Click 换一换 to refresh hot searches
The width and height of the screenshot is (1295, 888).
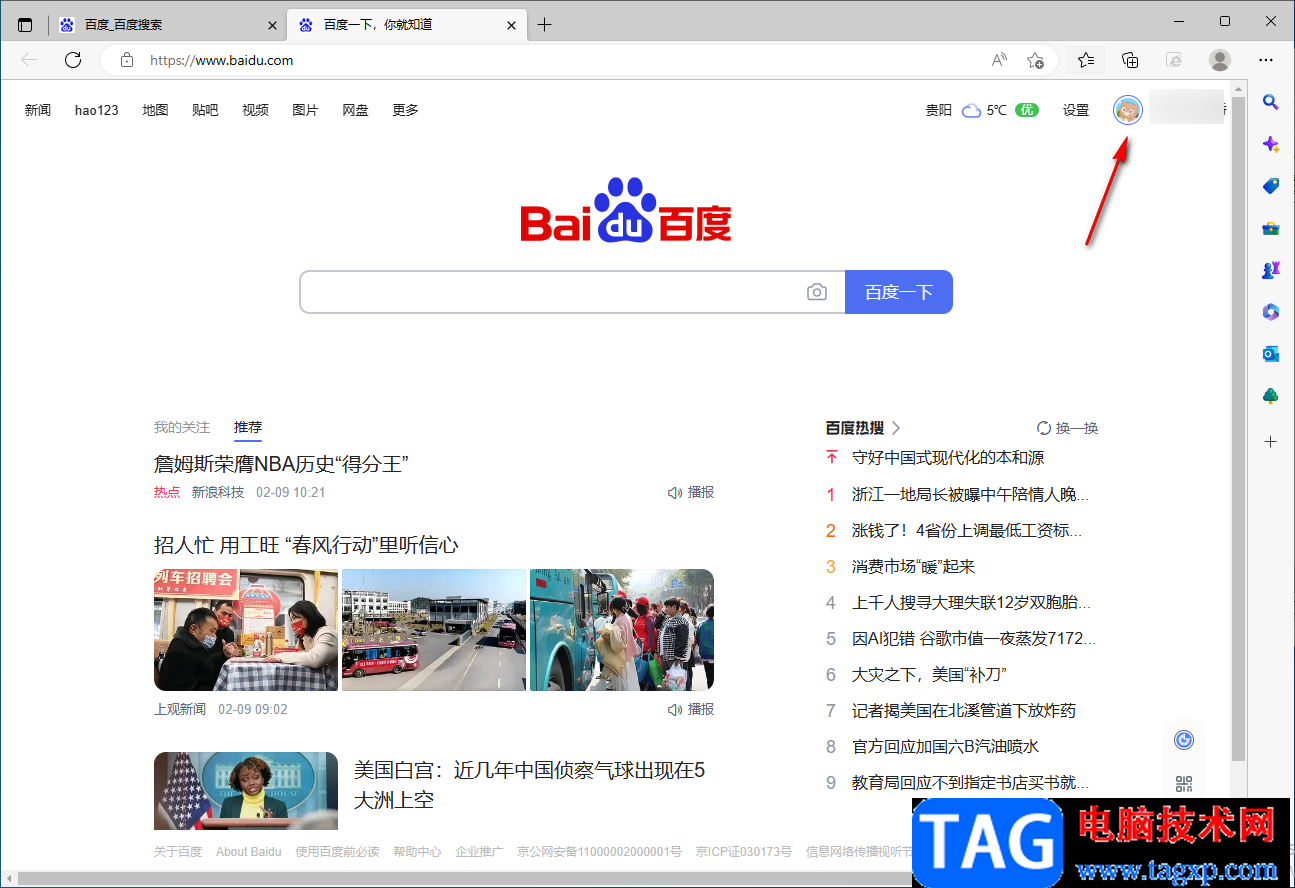click(1068, 428)
